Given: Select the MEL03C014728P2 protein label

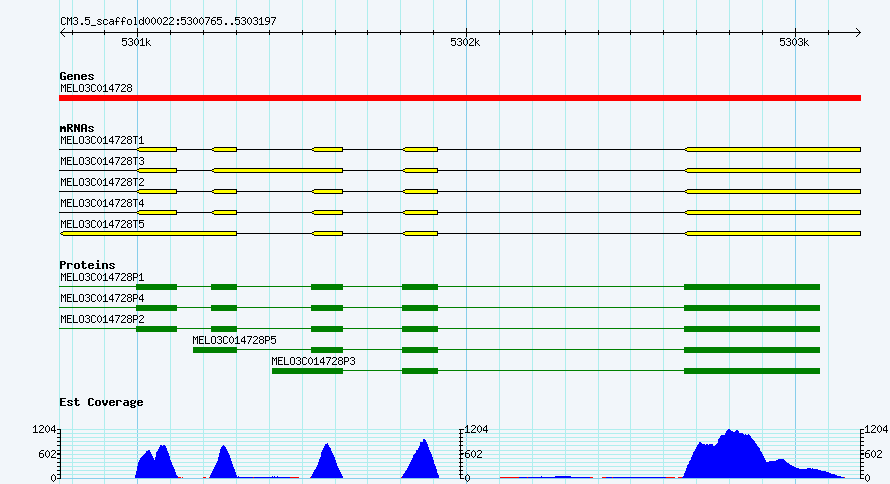Looking at the screenshot, I should 102,319.
